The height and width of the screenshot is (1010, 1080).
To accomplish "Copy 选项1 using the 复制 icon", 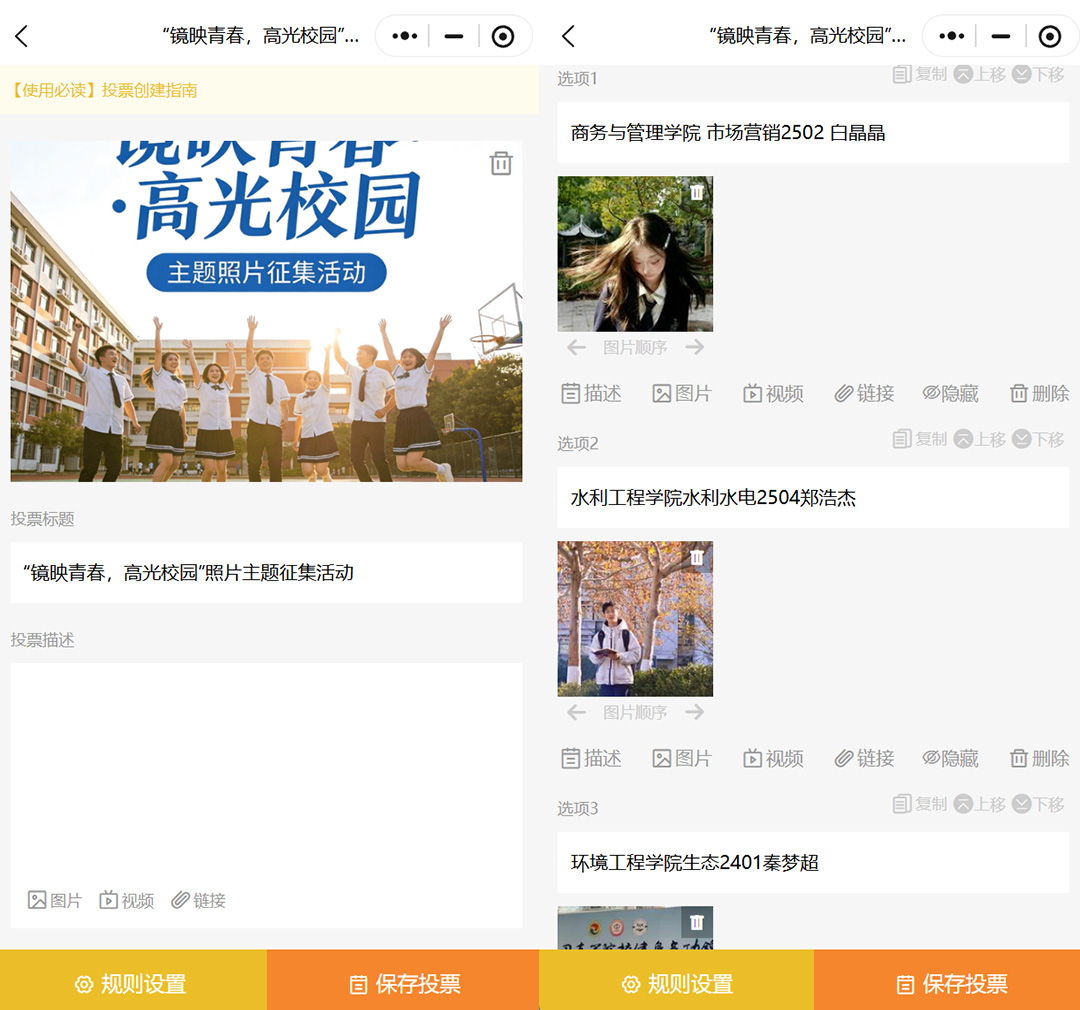I will (x=919, y=73).
